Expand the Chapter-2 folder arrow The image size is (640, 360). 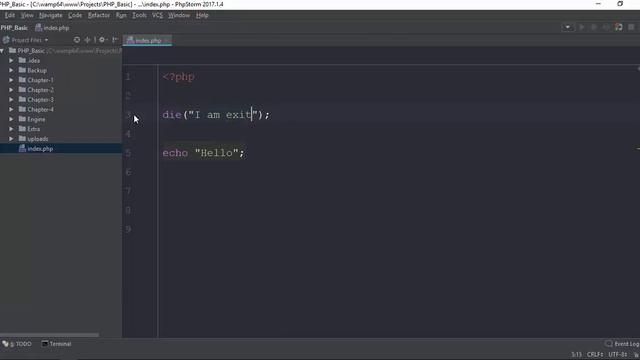11,90
